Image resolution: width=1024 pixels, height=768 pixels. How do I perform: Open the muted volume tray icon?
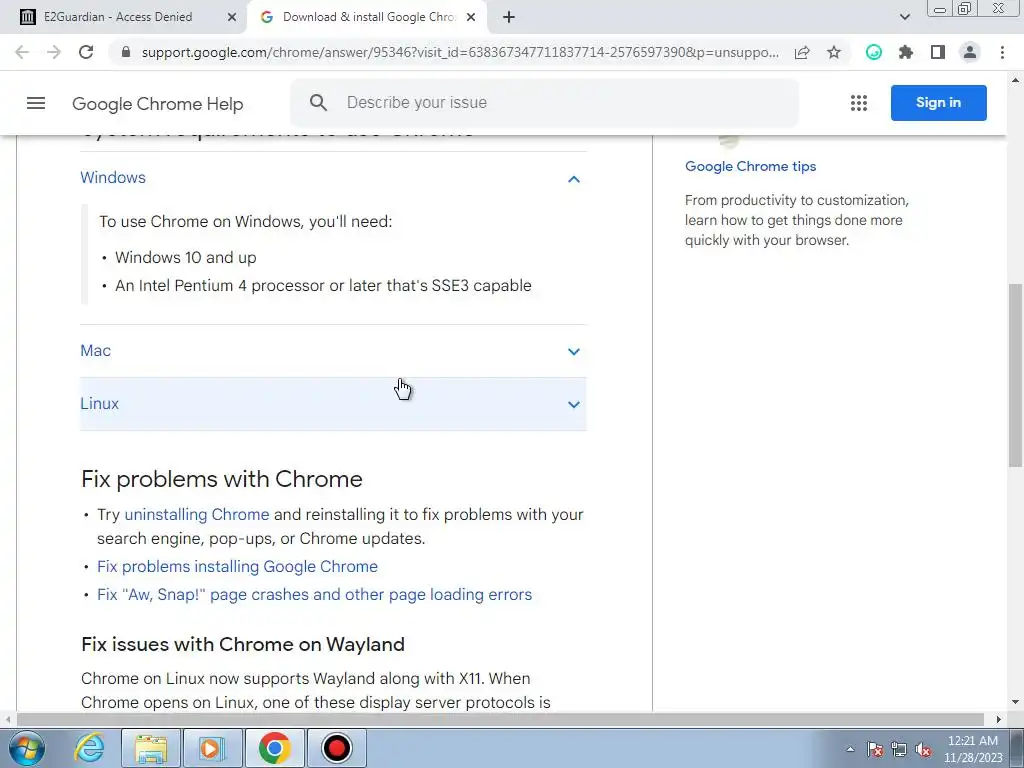coord(923,749)
